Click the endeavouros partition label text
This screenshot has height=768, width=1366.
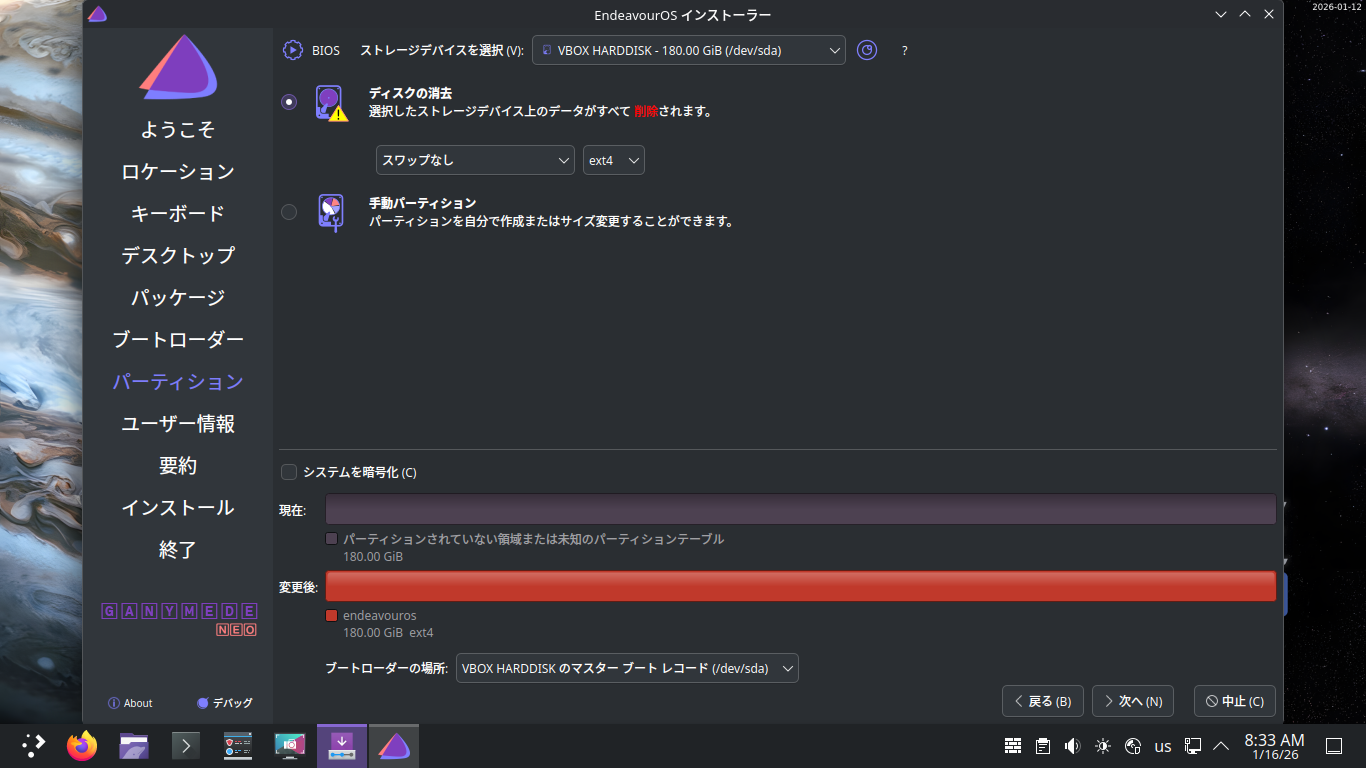pyautogui.click(x=380, y=616)
